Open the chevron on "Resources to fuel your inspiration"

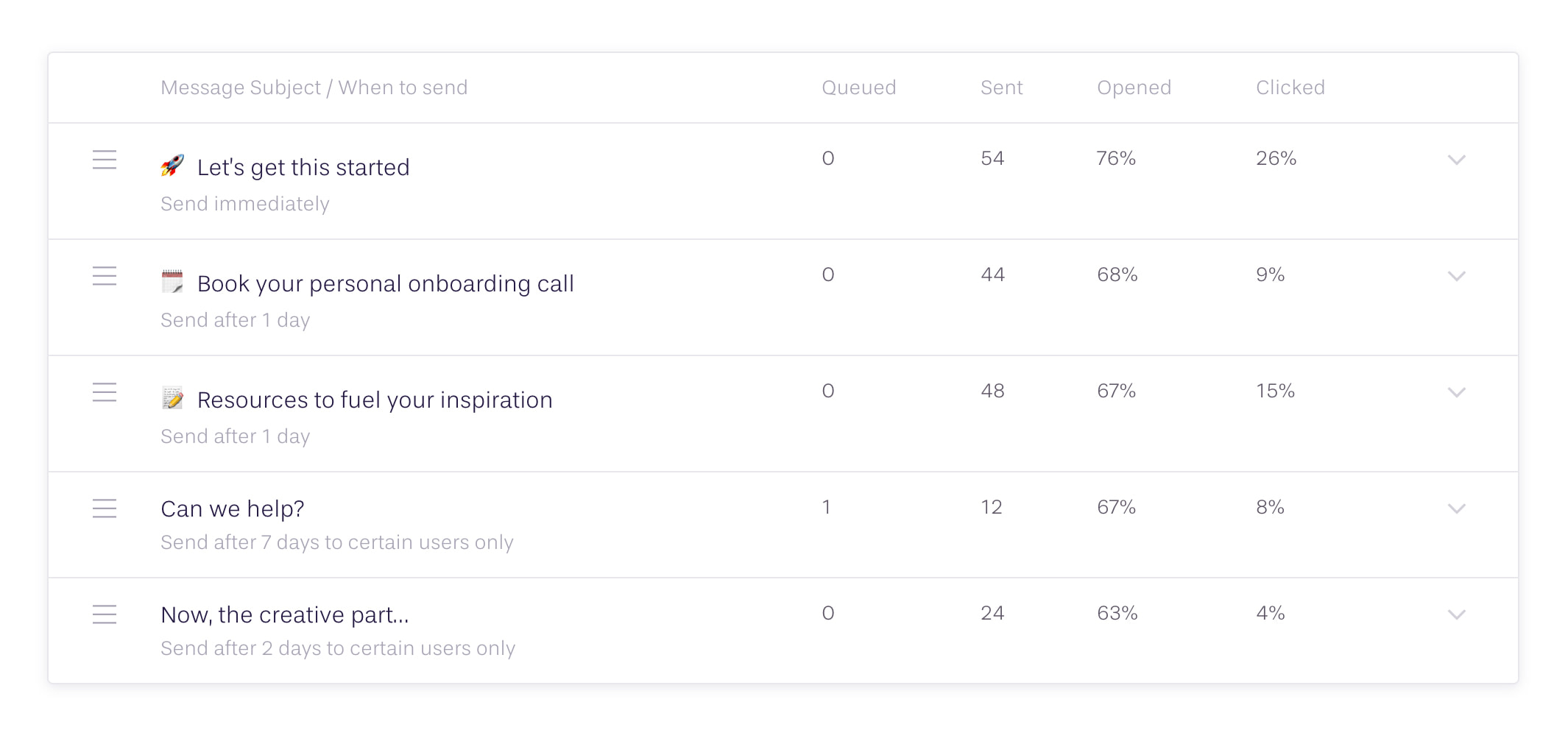[1455, 393]
